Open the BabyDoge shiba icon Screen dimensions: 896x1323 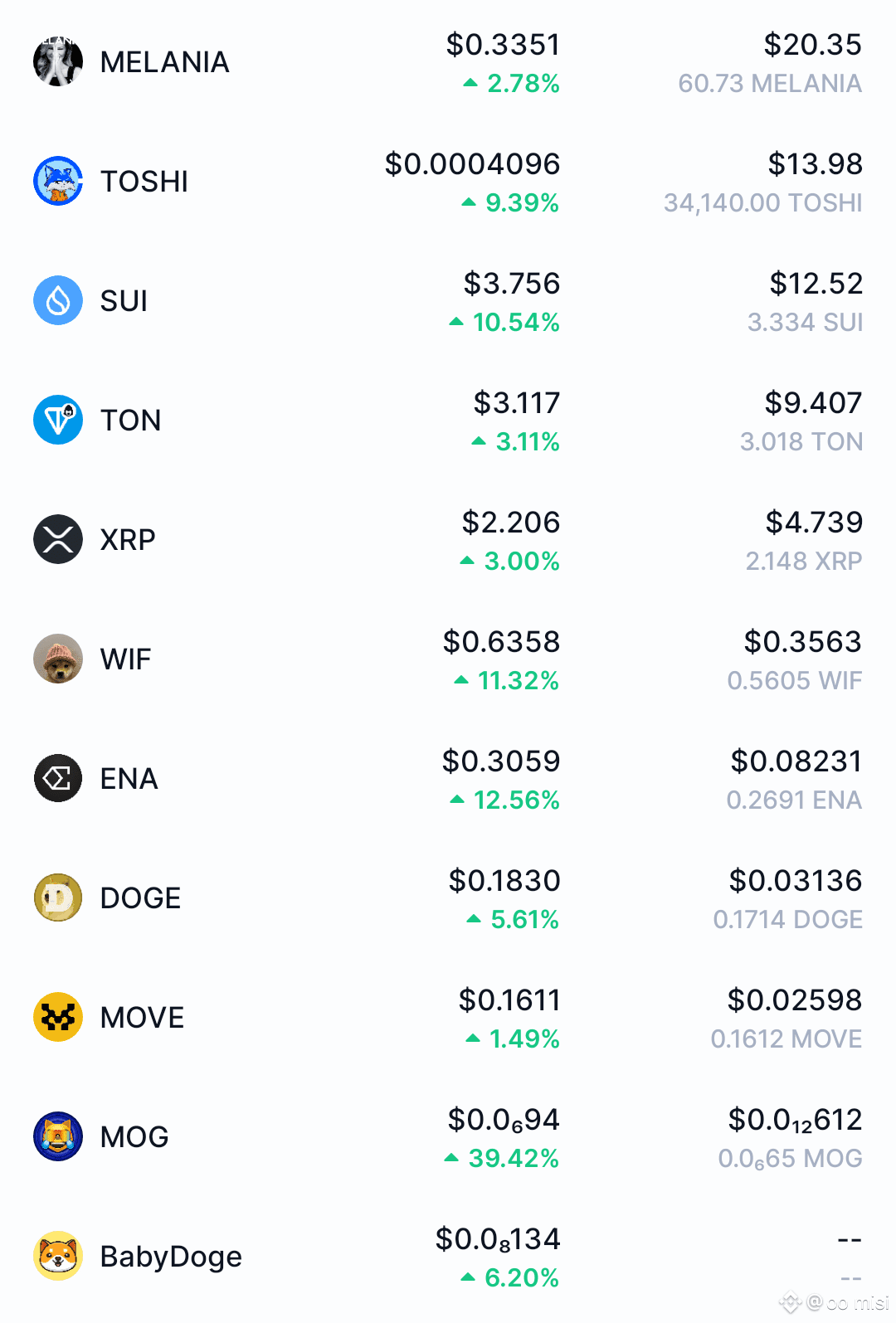[x=58, y=1256]
